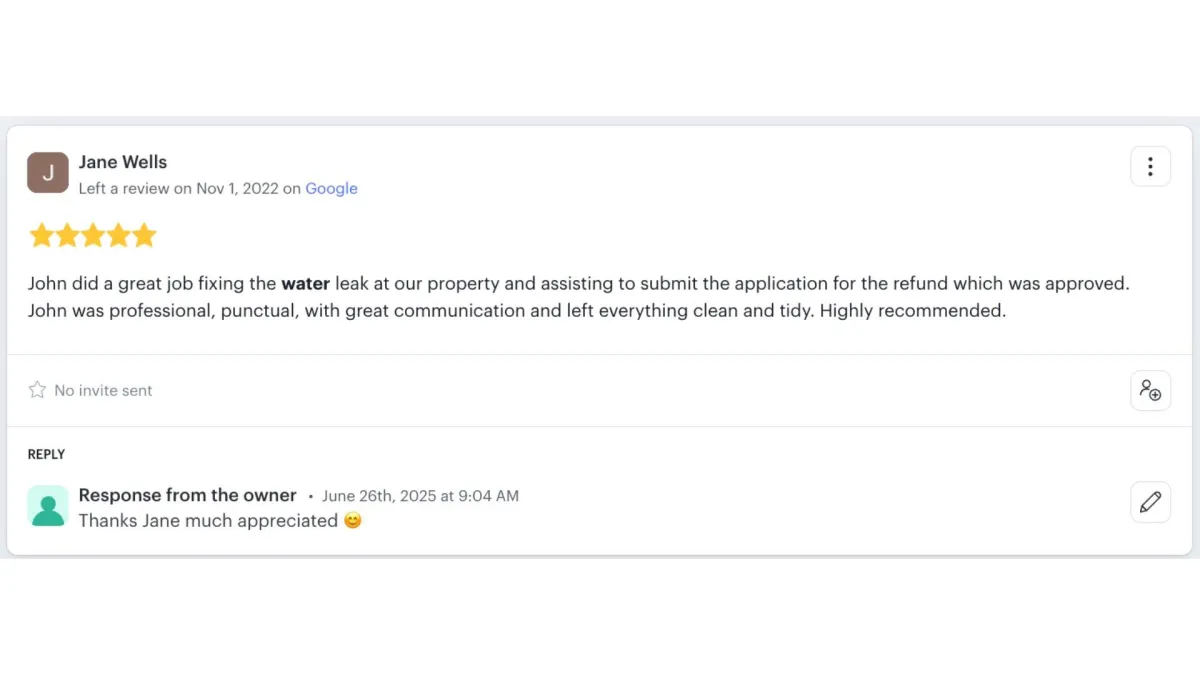The width and height of the screenshot is (1200, 675).
Task: Click Jane Wells' brown avatar
Action: (x=48, y=173)
